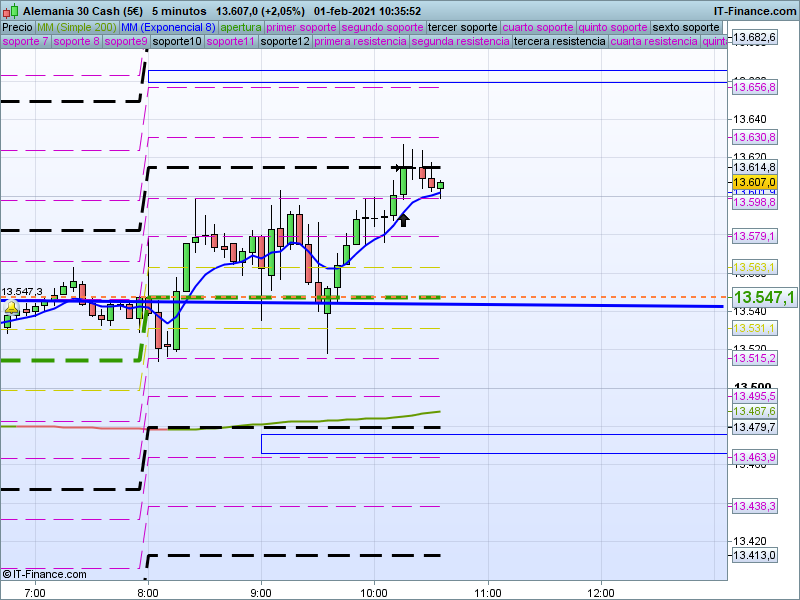Viewport: 800px width, 600px height.
Task: Click the 13.656,8 price label
Action: (754, 87)
